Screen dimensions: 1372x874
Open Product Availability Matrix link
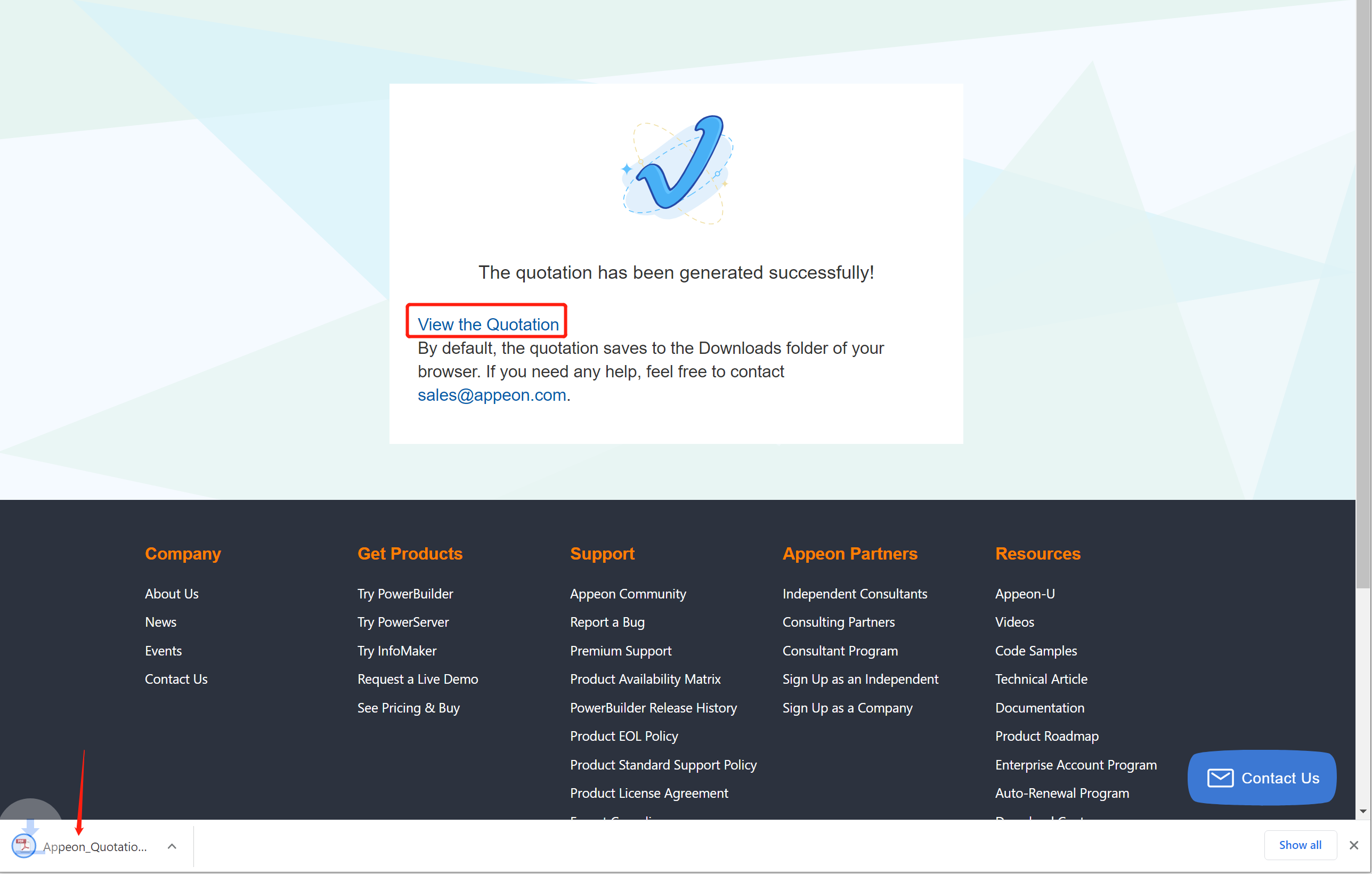[x=645, y=678]
